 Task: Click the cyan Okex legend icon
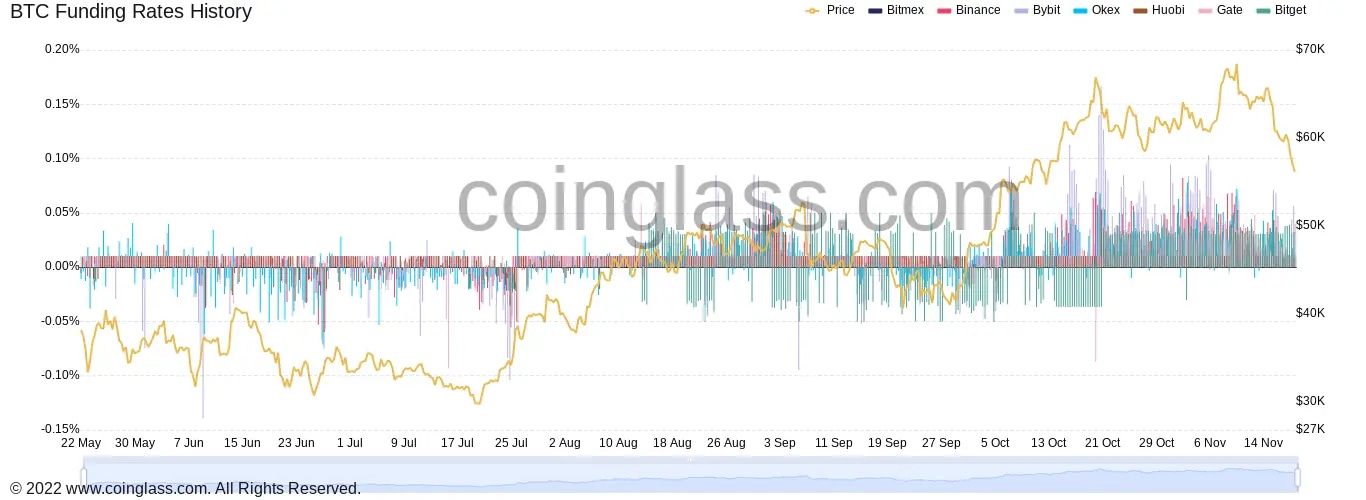[1079, 10]
